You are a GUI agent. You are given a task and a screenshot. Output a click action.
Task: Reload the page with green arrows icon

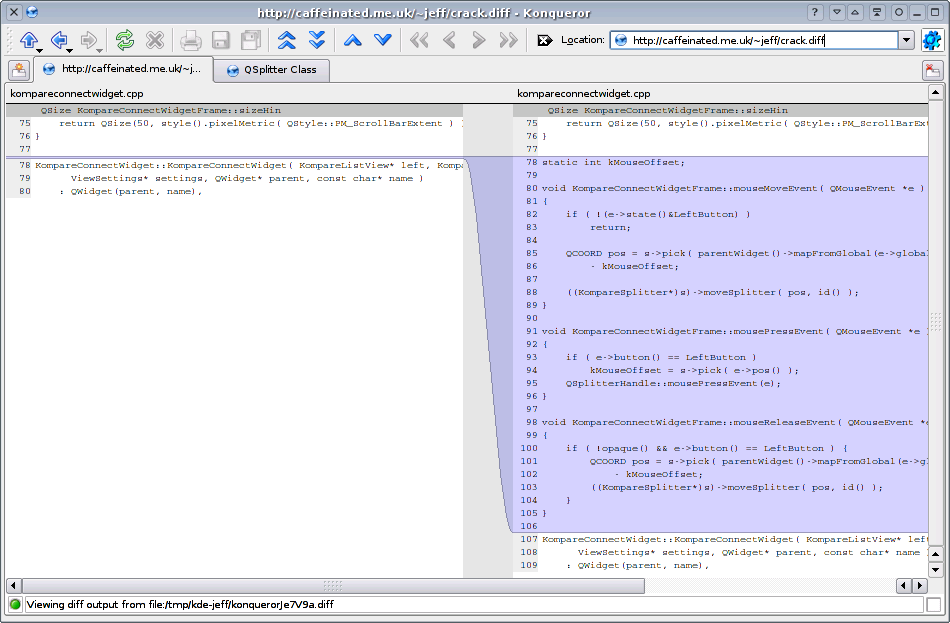tap(124, 40)
